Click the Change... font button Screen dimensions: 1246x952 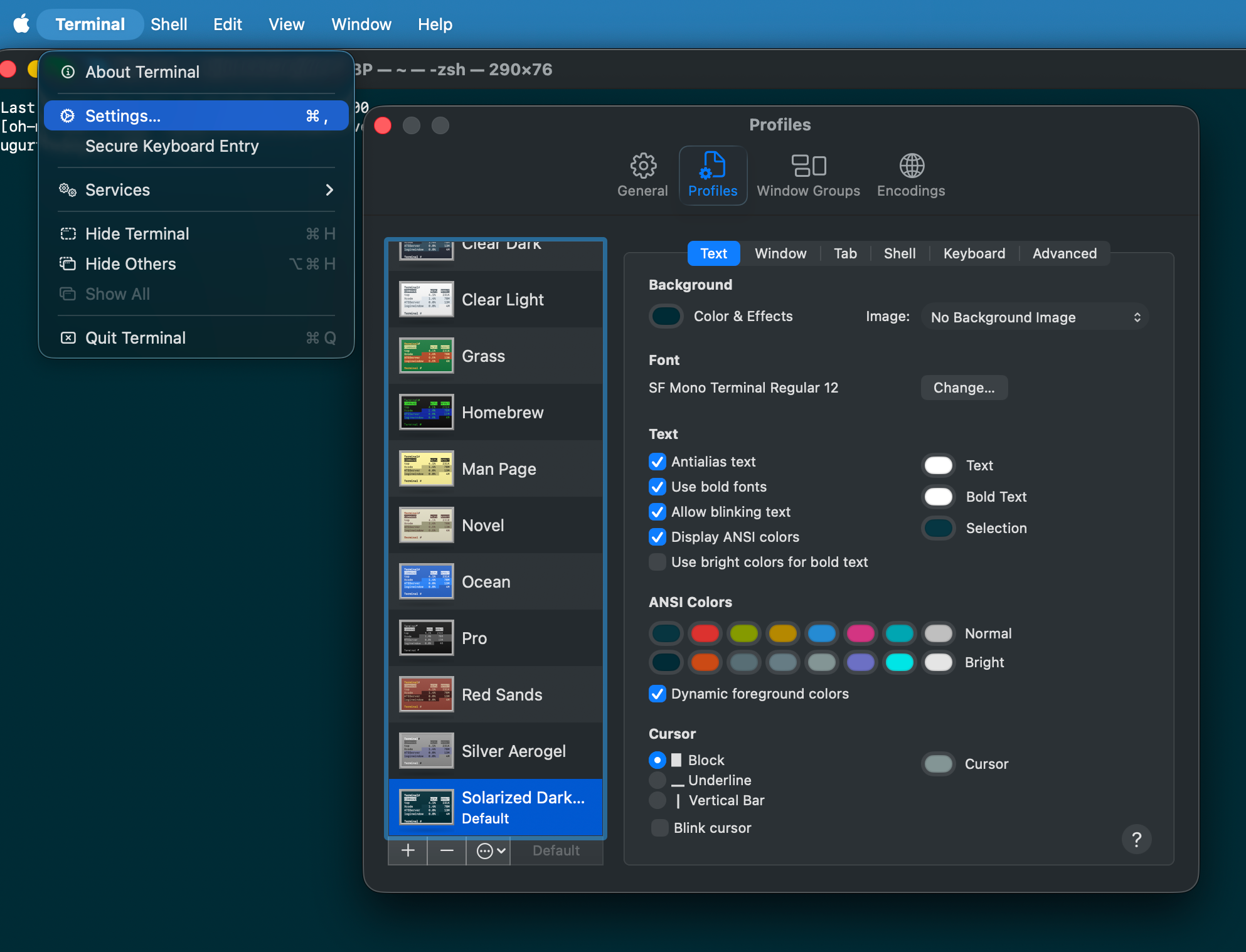[964, 388]
